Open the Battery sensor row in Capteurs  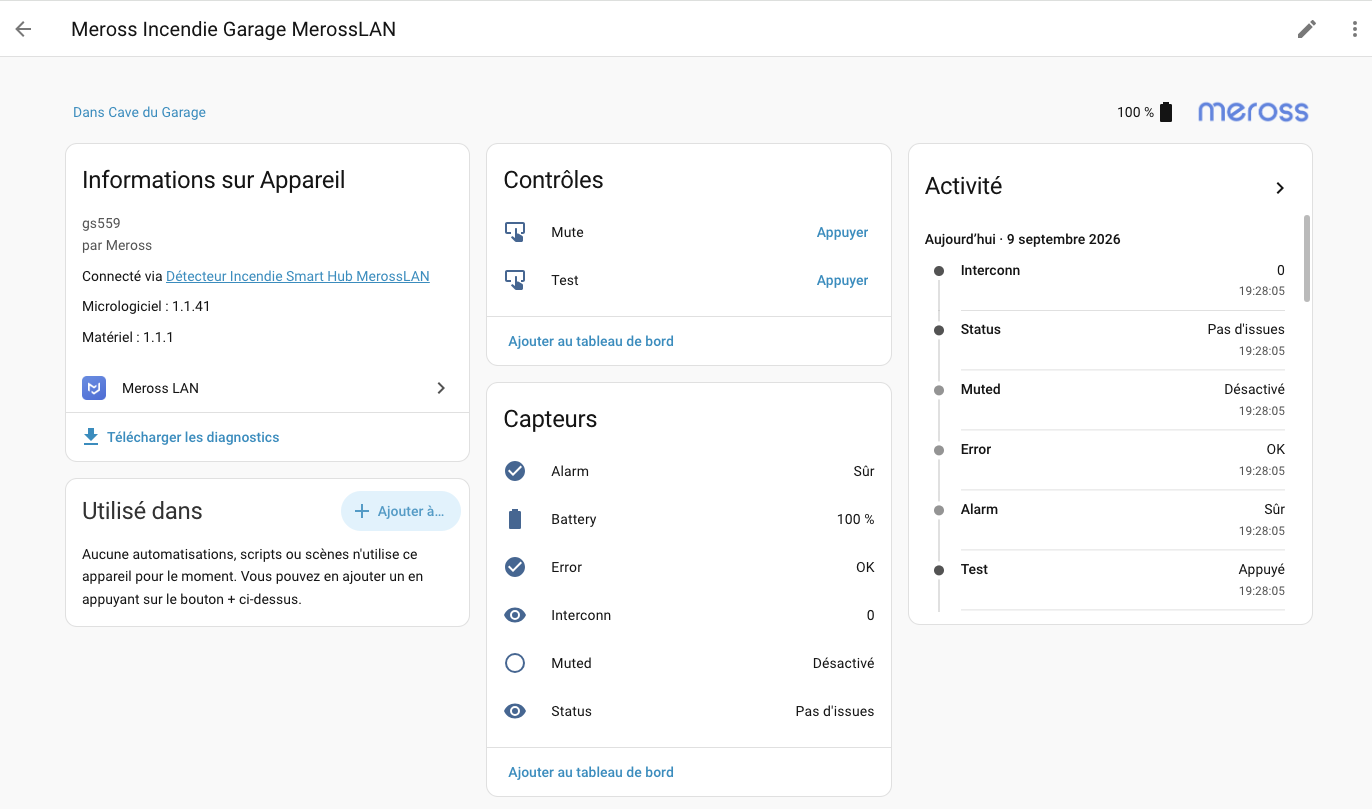(689, 519)
